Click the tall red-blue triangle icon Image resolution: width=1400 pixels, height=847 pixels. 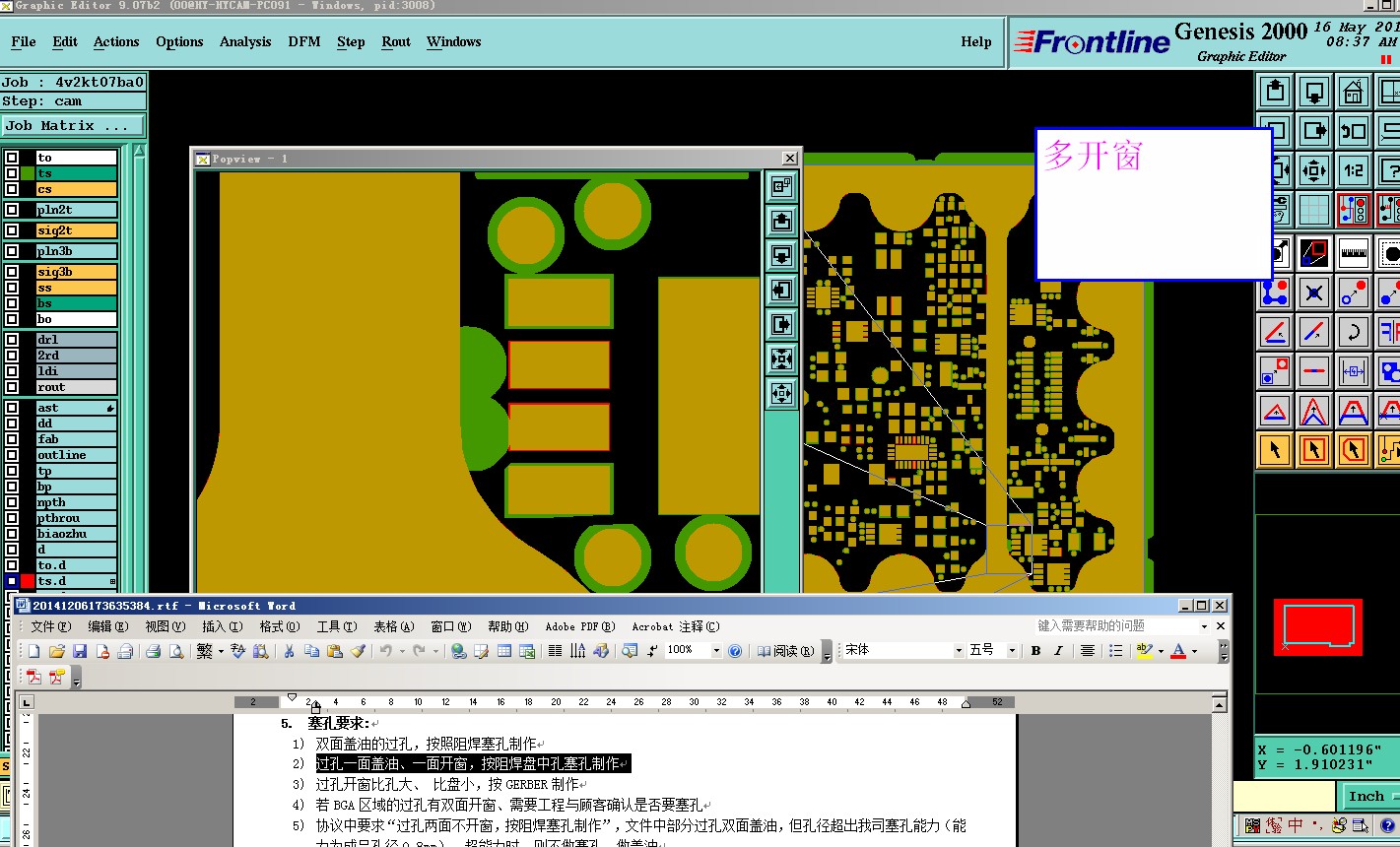[1313, 411]
